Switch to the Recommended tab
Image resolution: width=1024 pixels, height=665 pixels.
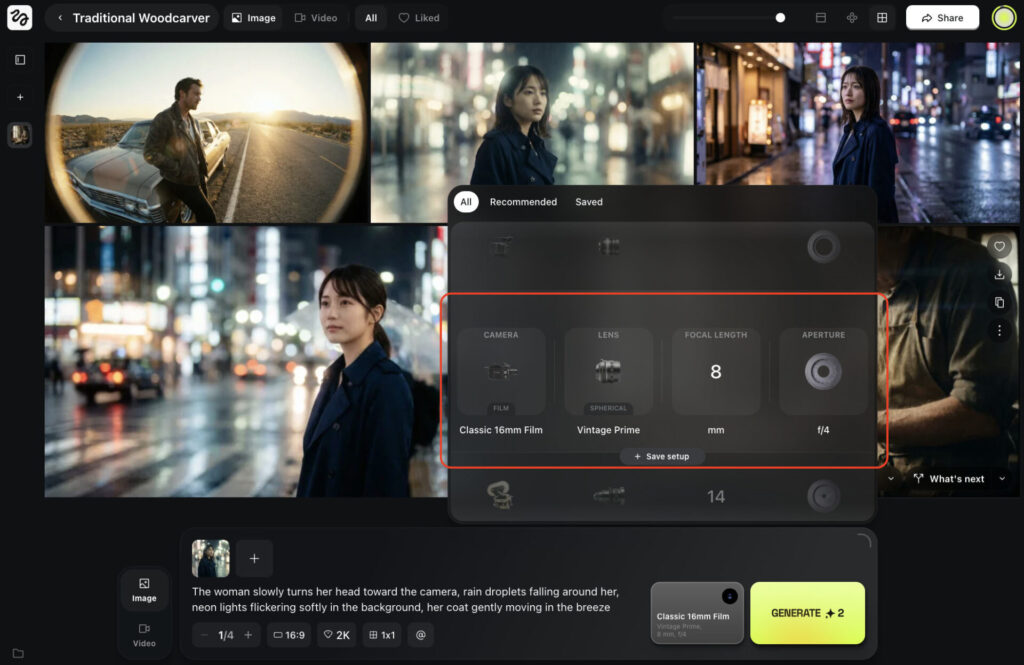(x=523, y=202)
